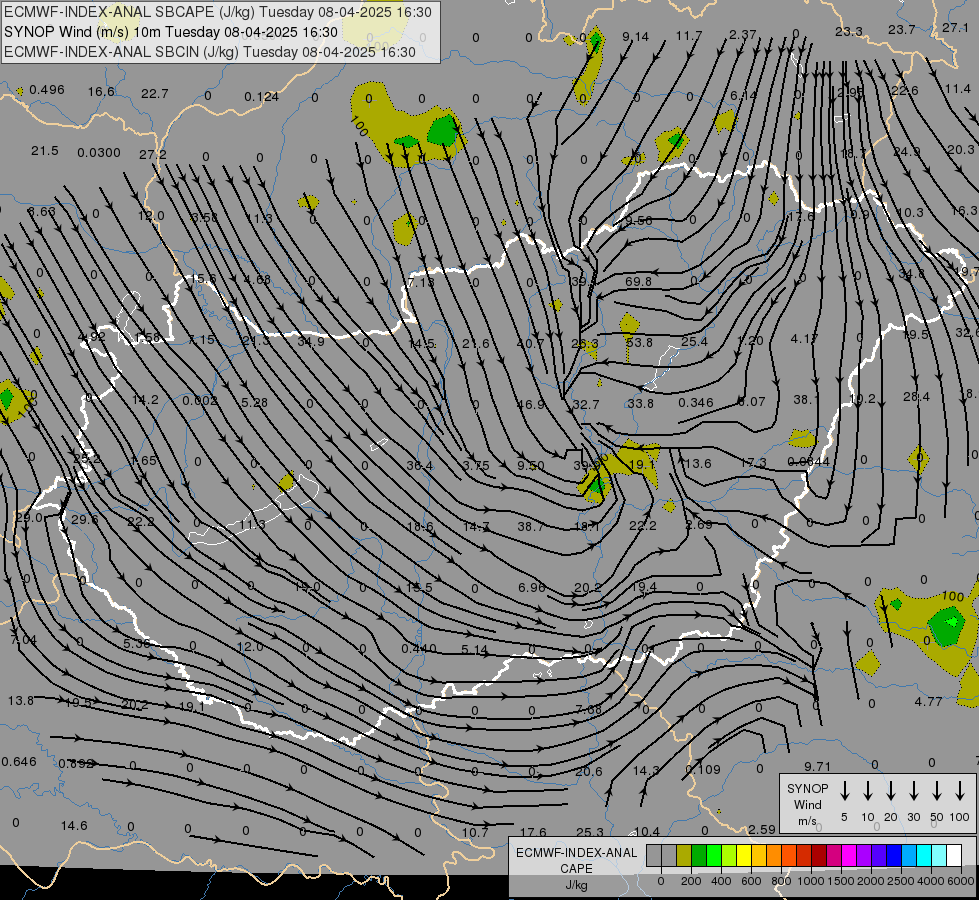
Task: Click the map value 0.0300
Action: [x=99, y=153]
